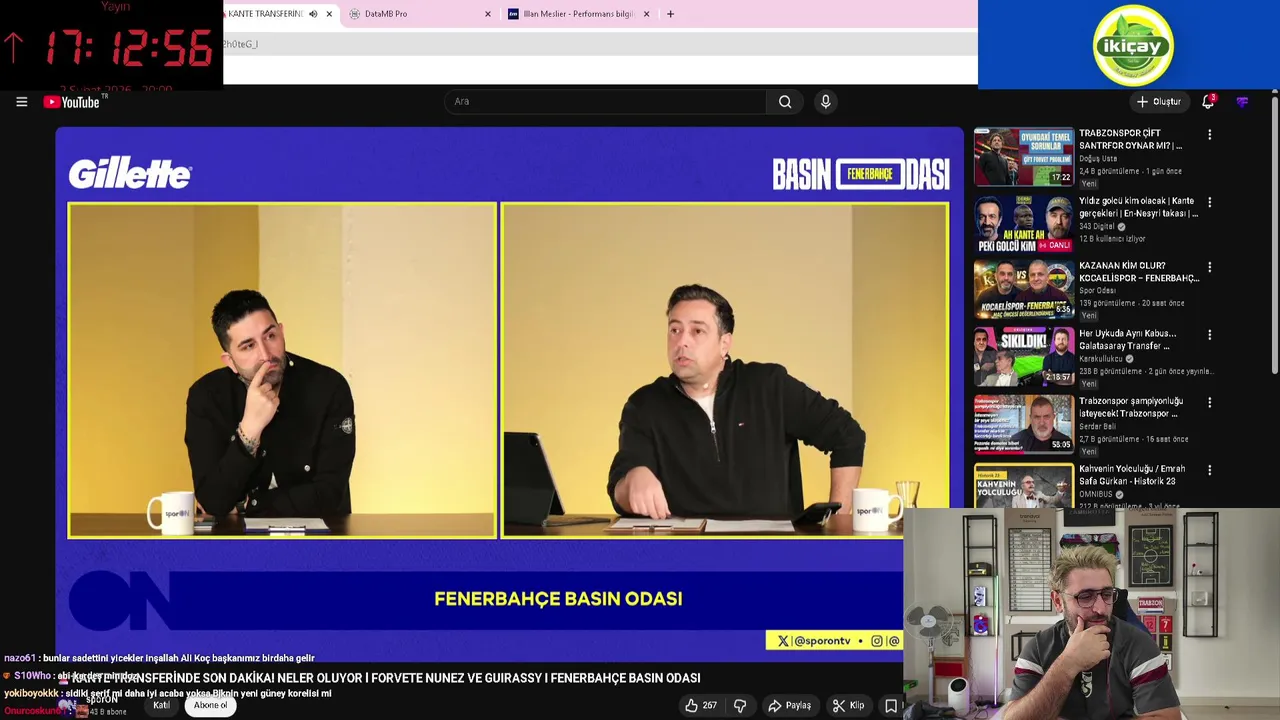Open 'Yıldız golcü kim olacak | Kante' title
Image resolution: width=1280 pixels, height=720 pixels.
click(x=1138, y=207)
